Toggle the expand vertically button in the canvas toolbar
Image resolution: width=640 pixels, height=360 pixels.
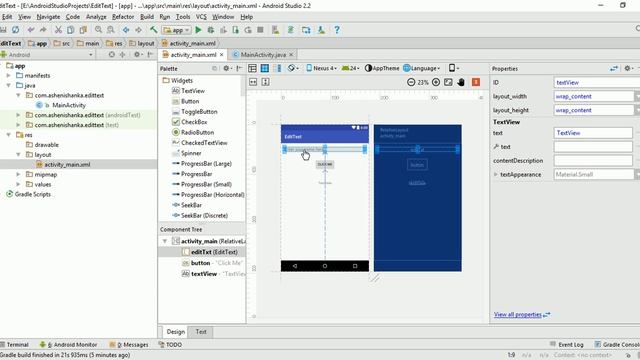265,82
